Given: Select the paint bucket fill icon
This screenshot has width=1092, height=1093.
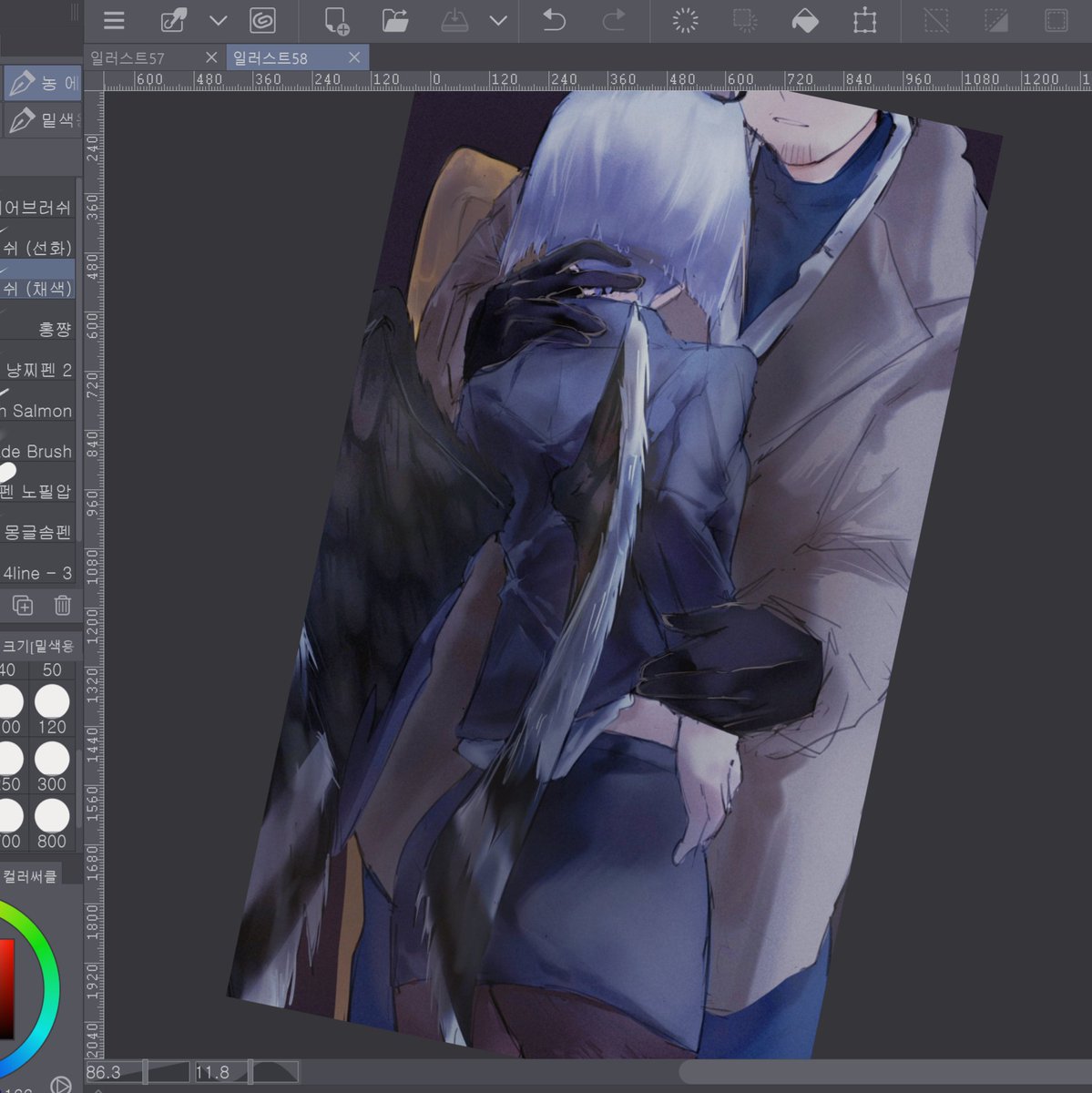Looking at the screenshot, I should [x=805, y=20].
